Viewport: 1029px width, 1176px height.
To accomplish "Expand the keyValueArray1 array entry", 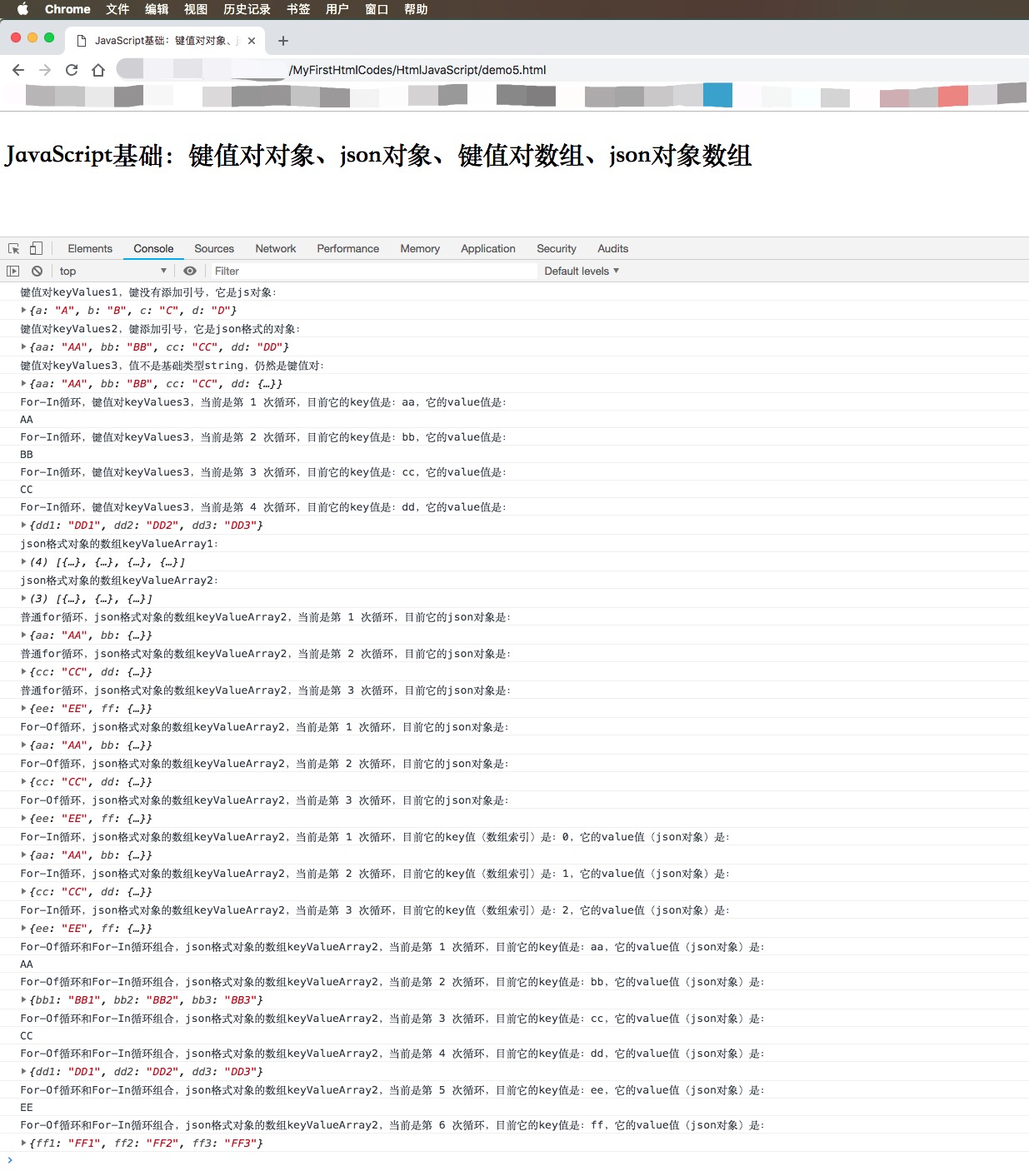I will 25,561.
